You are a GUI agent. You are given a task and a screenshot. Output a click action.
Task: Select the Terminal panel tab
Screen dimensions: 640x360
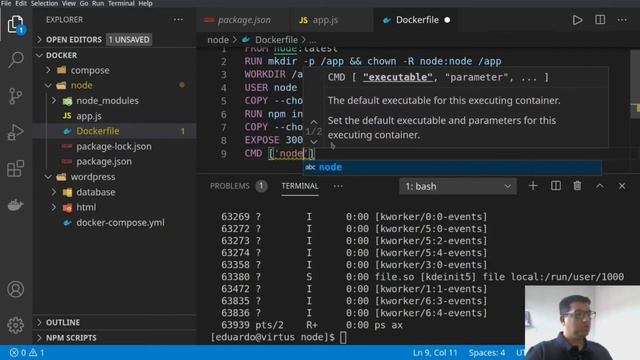tap(300, 186)
